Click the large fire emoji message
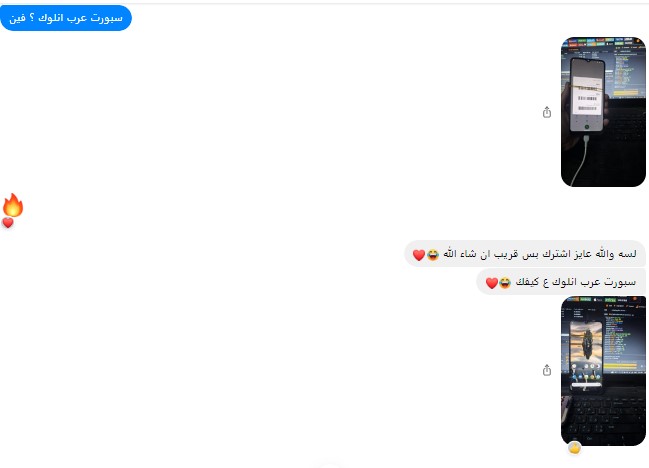This screenshot has height=468, width=649. click(x=12, y=205)
